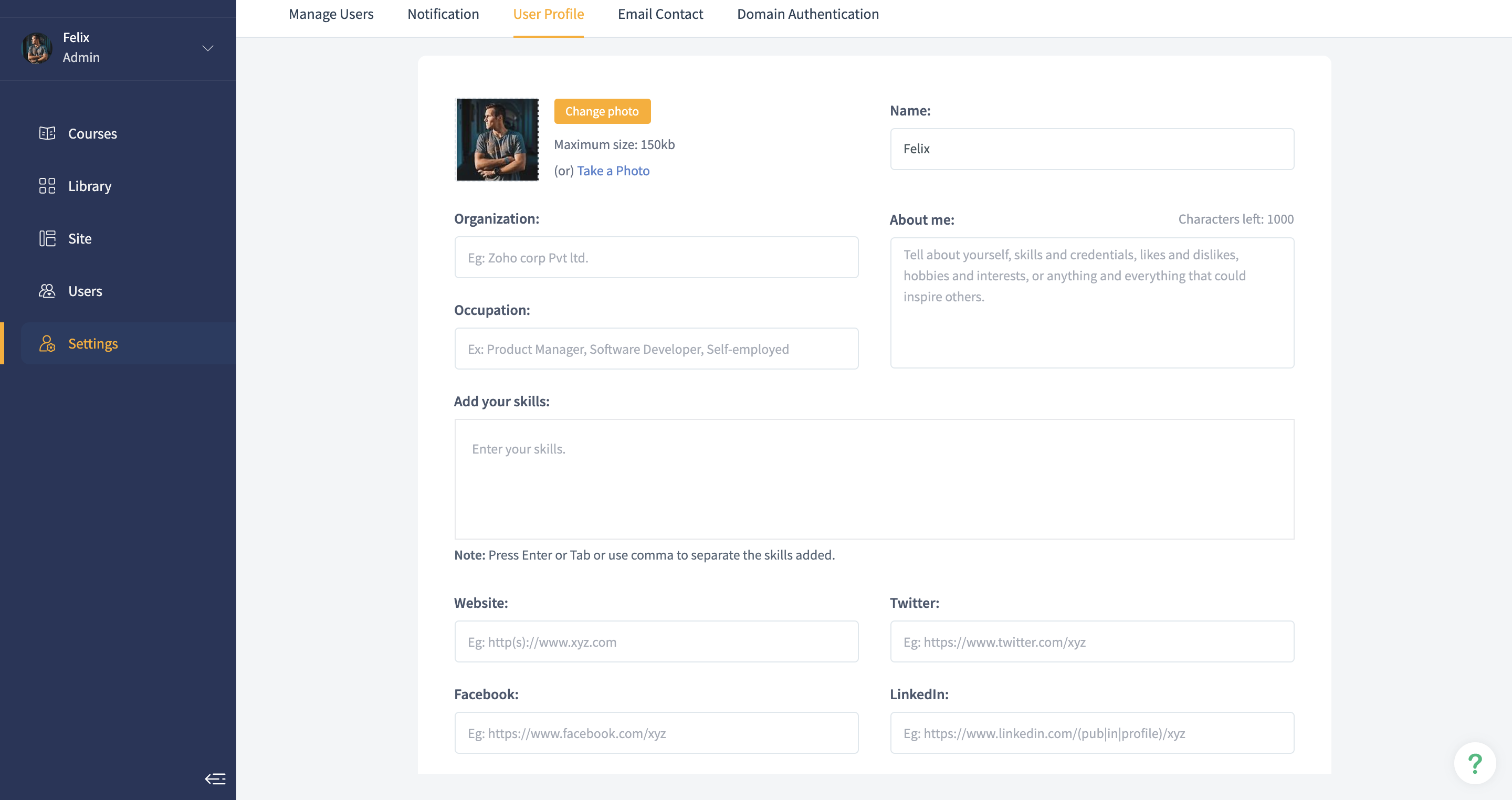The height and width of the screenshot is (800, 1512).
Task: Click the 'Organization:' label
Action: [x=497, y=218]
